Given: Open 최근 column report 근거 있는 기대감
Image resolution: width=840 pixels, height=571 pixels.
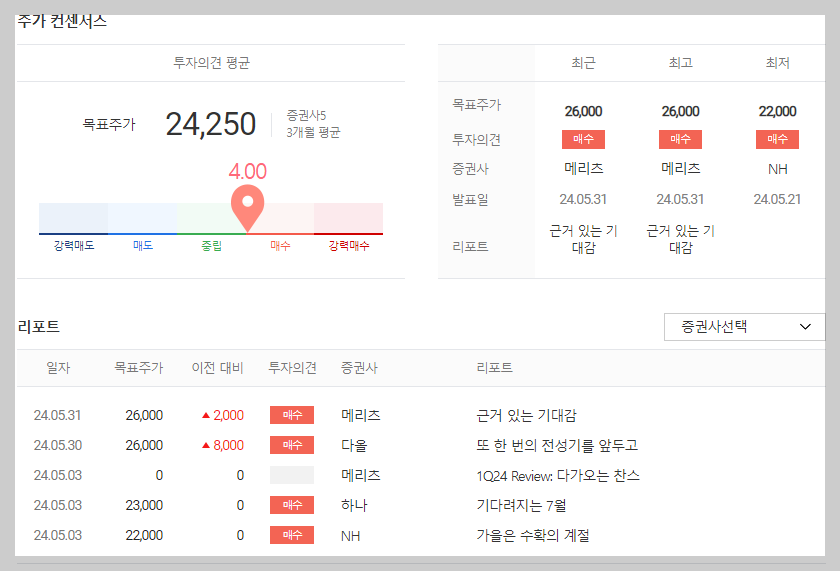Looking at the screenshot, I should (583, 239).
